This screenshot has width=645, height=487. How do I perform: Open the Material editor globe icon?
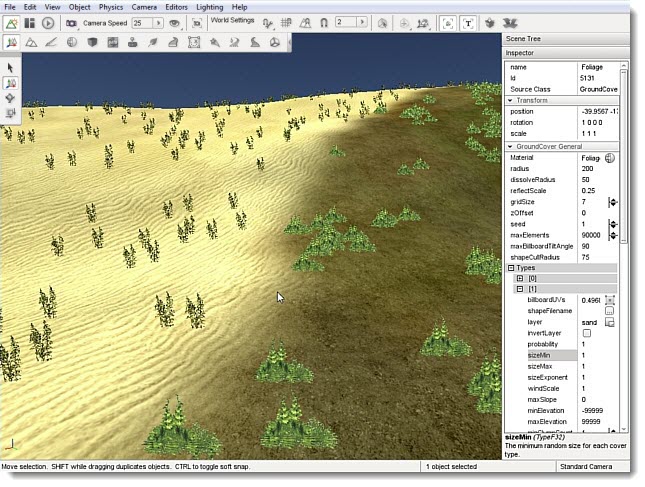coord(610,158)
